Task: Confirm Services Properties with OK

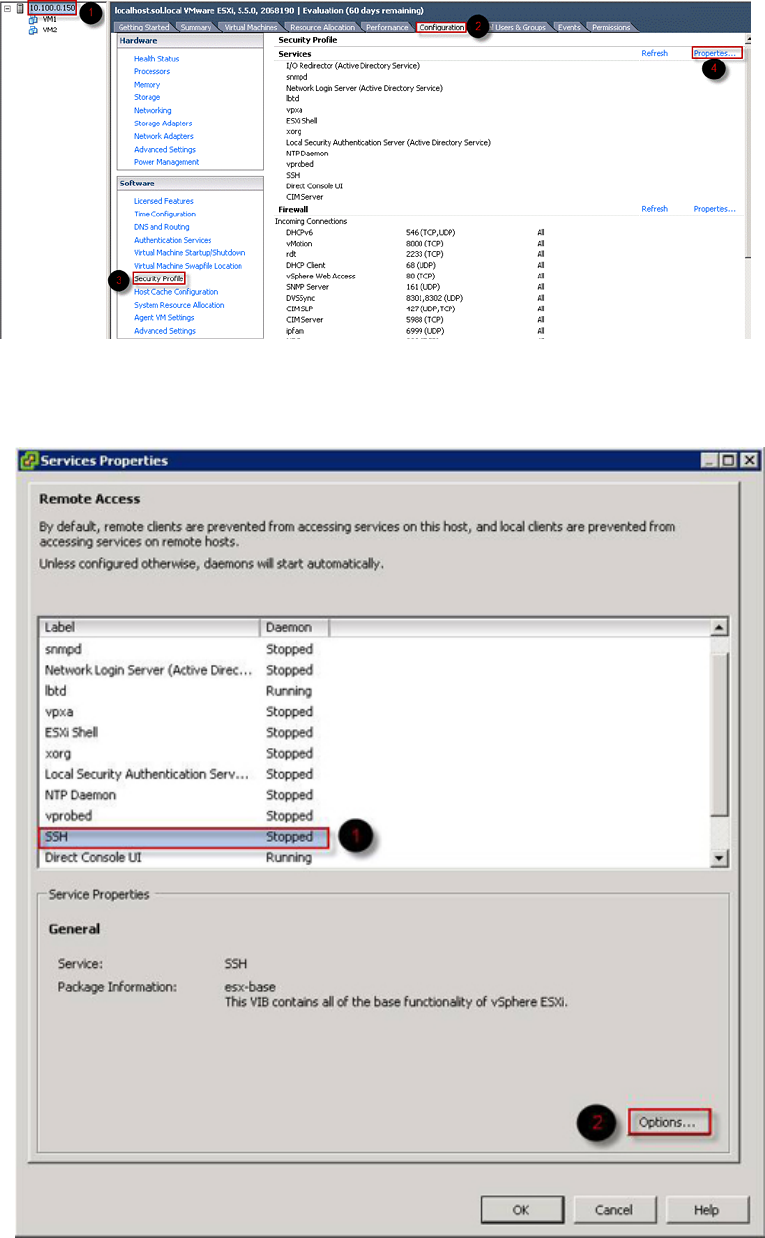Action: [x=521, y=1210]
